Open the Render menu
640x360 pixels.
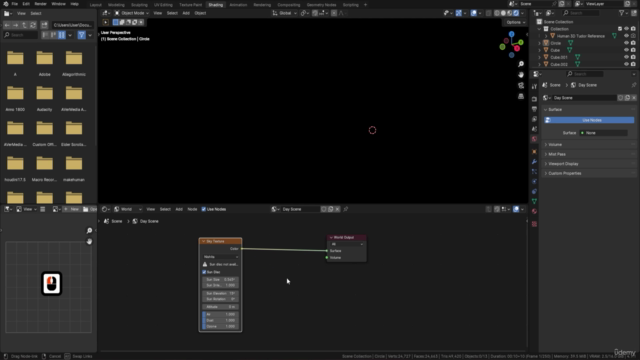tap(40, 4)
